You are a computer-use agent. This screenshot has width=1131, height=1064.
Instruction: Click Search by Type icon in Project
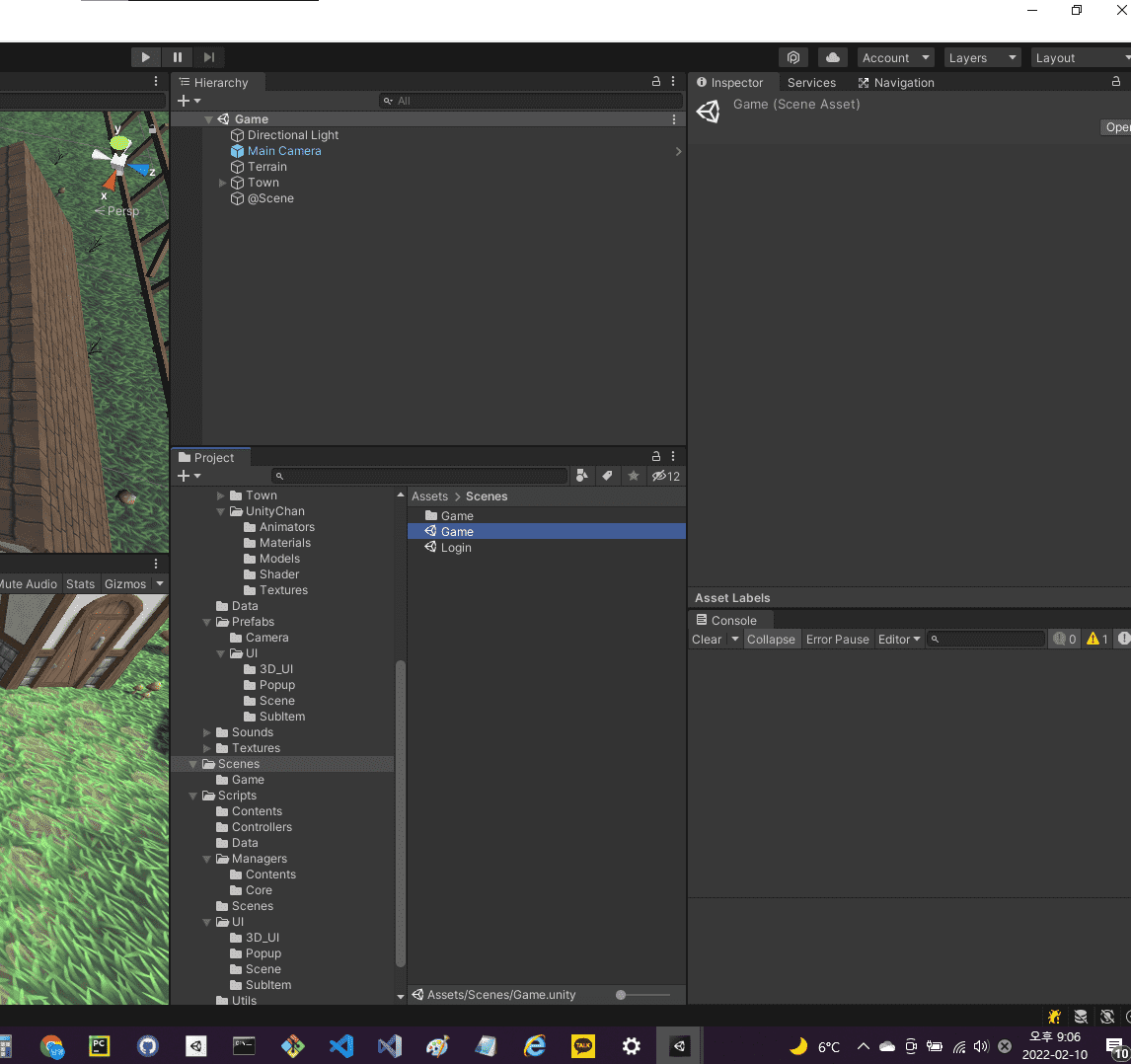[x=581, y=476]
